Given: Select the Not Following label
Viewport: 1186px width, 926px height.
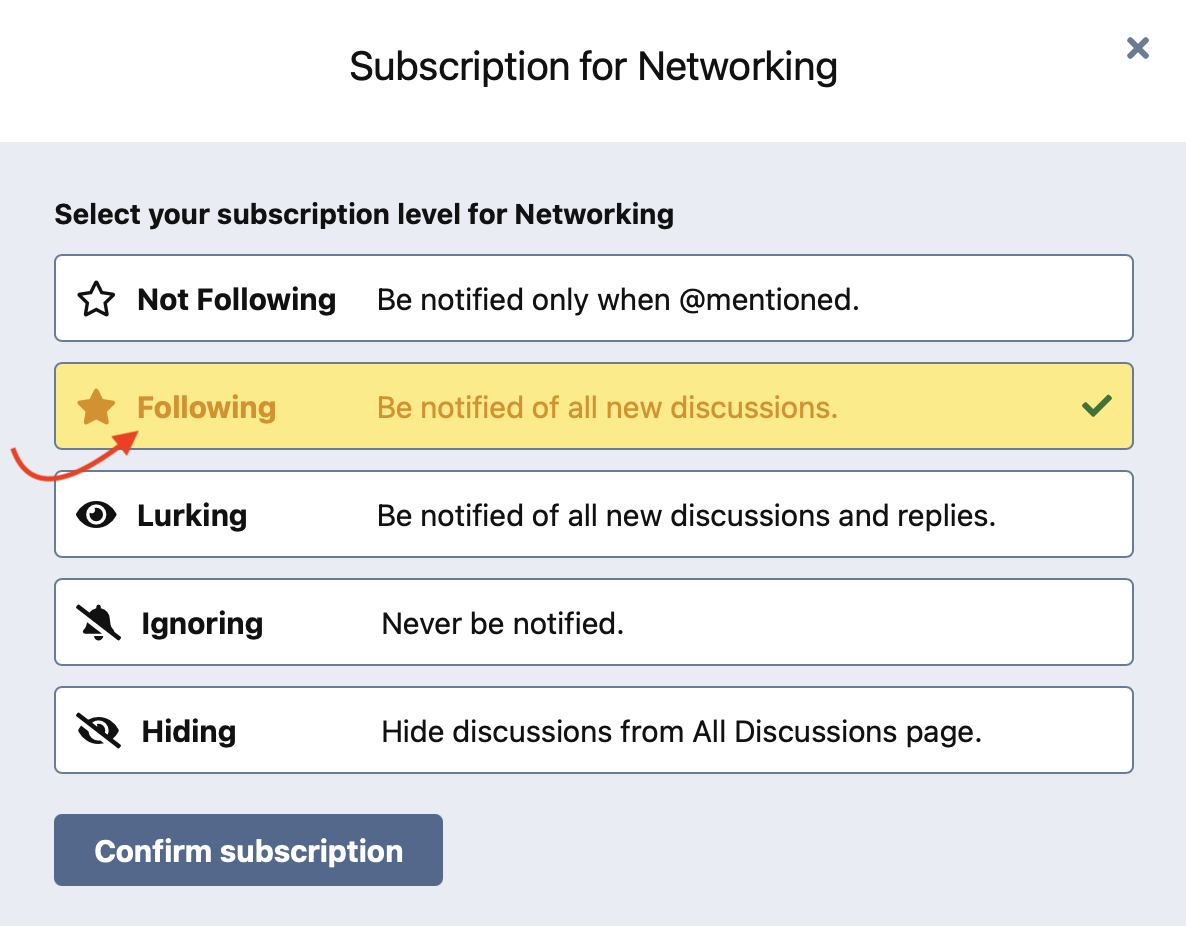Looking at the screenshot, I should [x=237, y=300].
